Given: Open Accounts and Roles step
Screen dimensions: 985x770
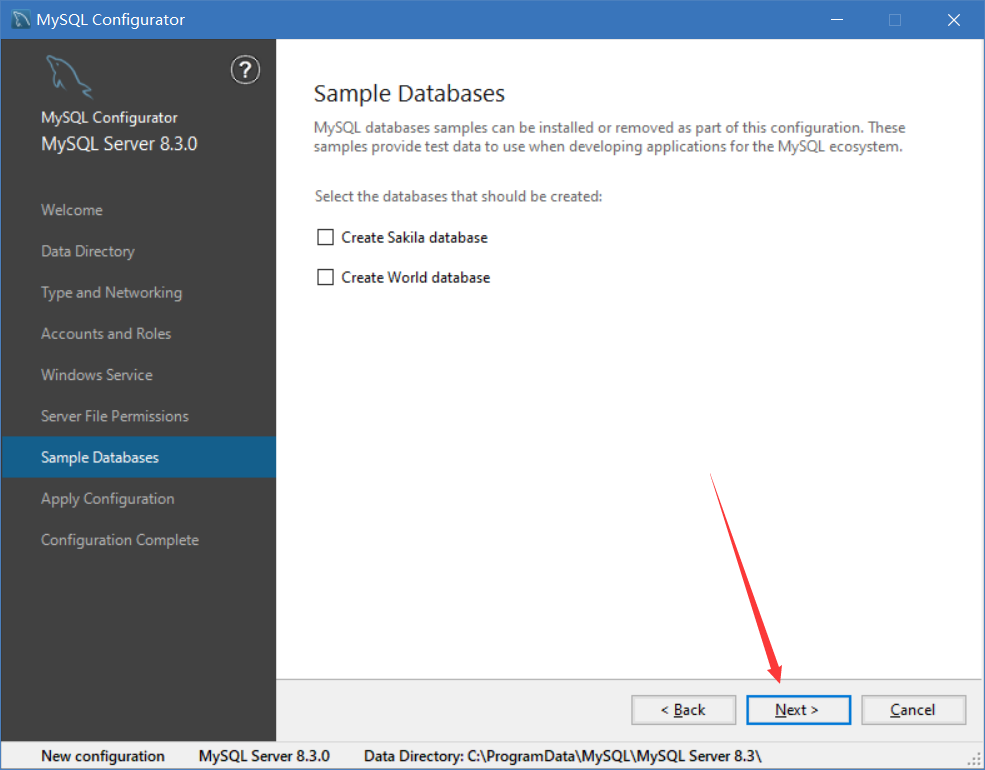Looking at the screenshot, I should tap(106, 333).
